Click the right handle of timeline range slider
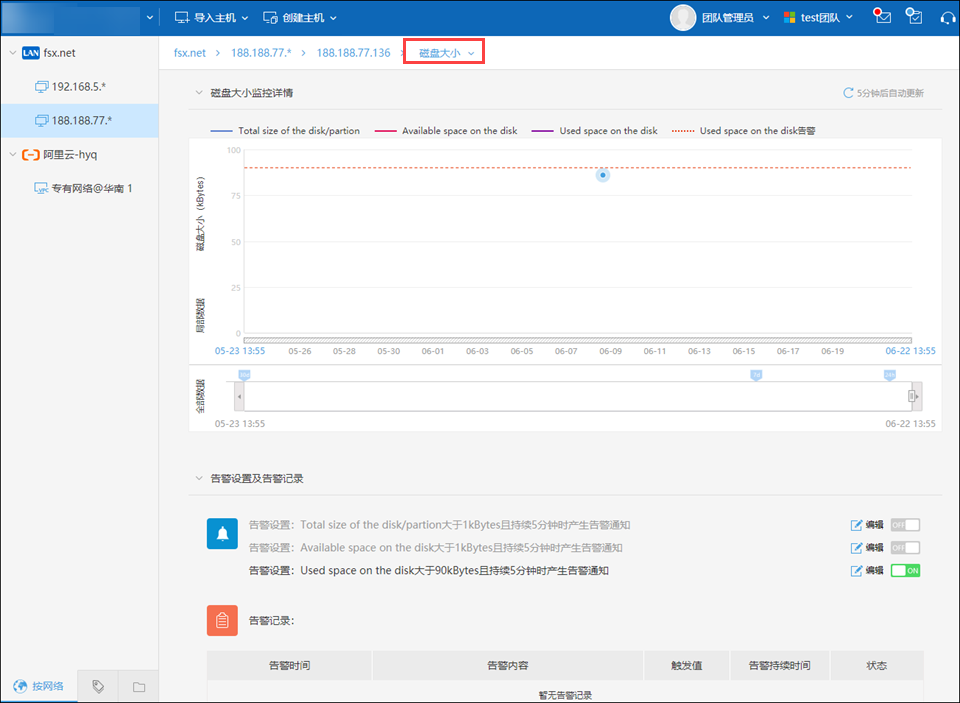960x703 pixels. (912, 396)
